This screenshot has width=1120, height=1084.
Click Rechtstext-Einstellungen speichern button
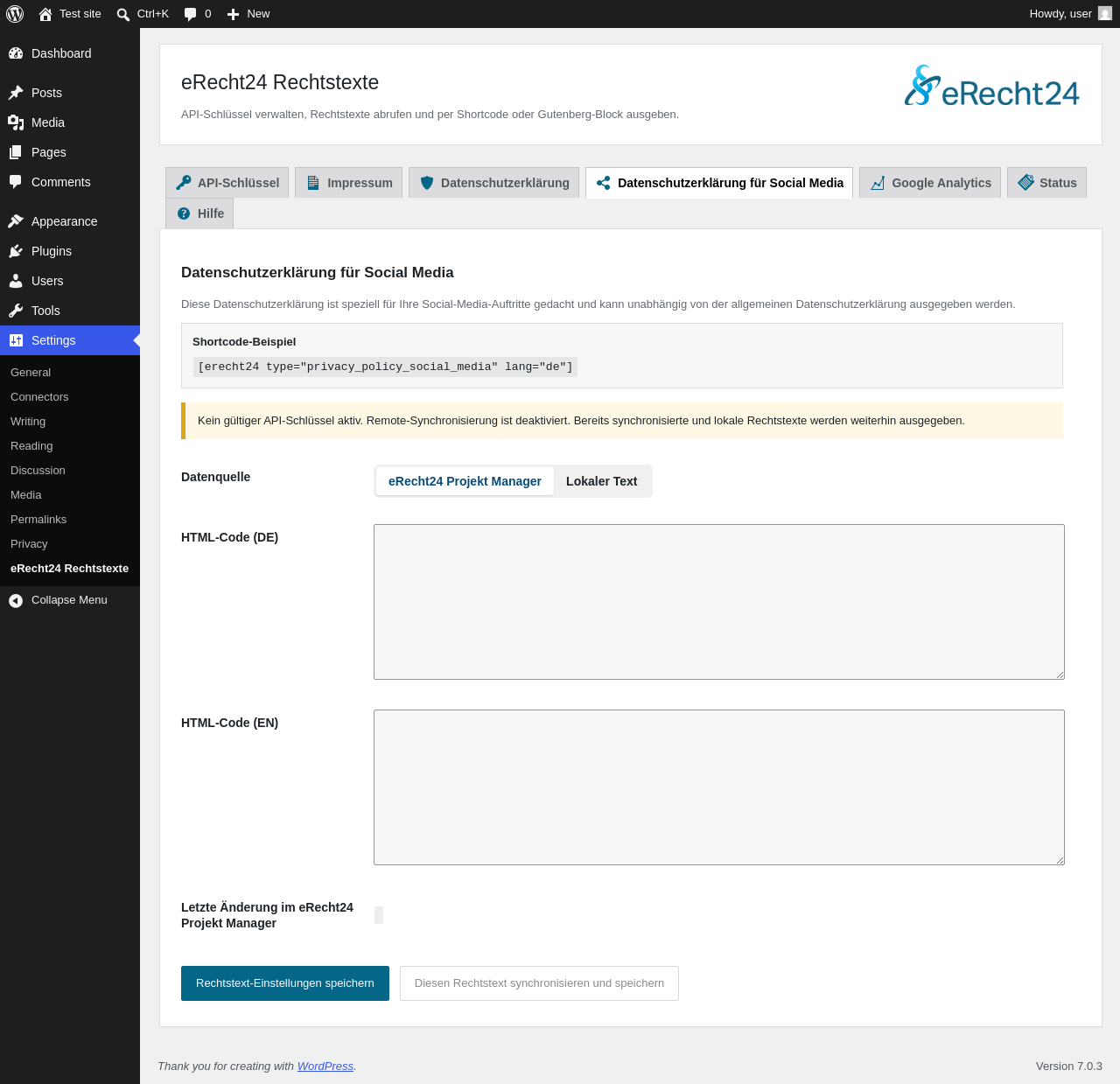point(285,983)
